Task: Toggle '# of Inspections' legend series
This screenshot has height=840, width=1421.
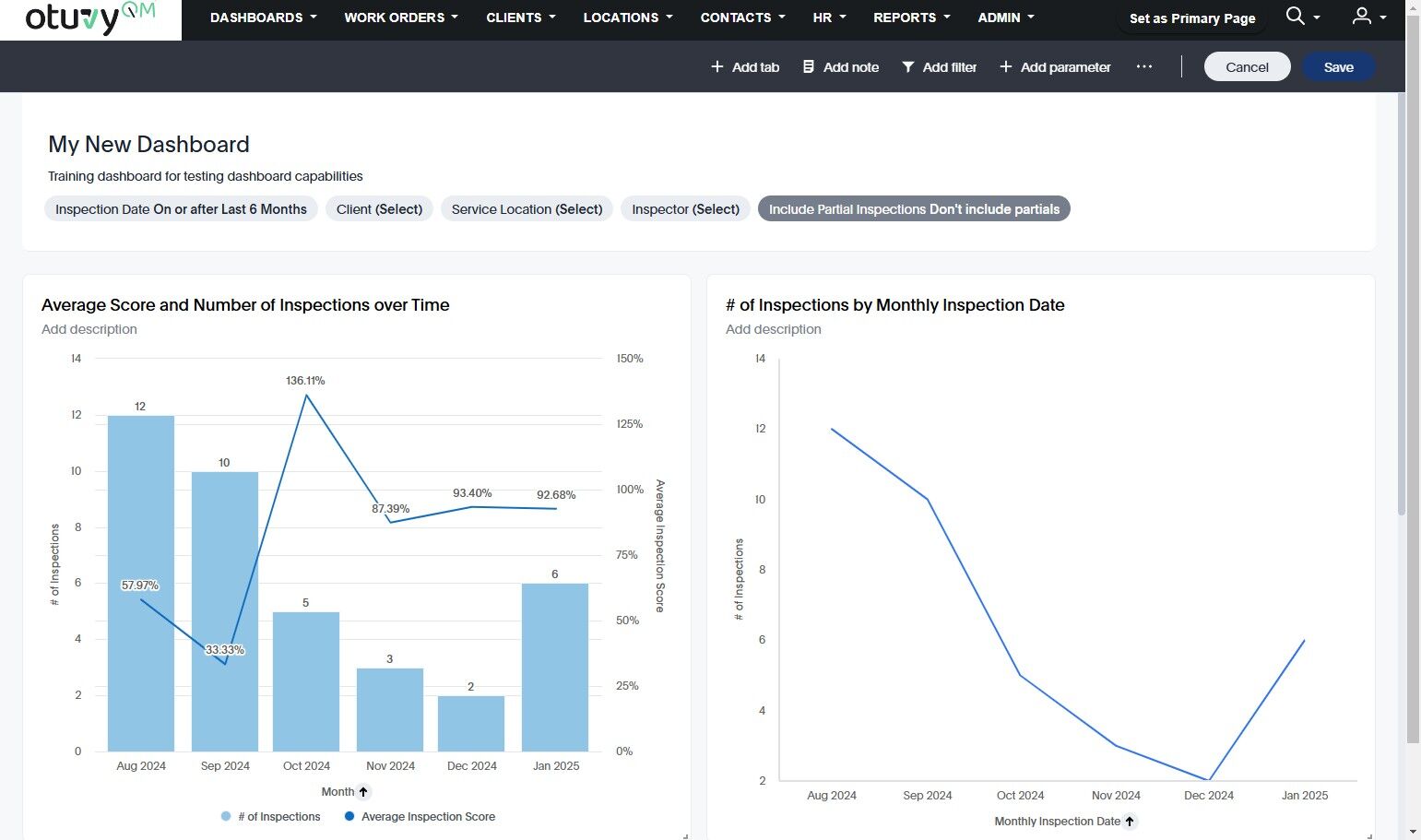Action: (x=272, y=817)
